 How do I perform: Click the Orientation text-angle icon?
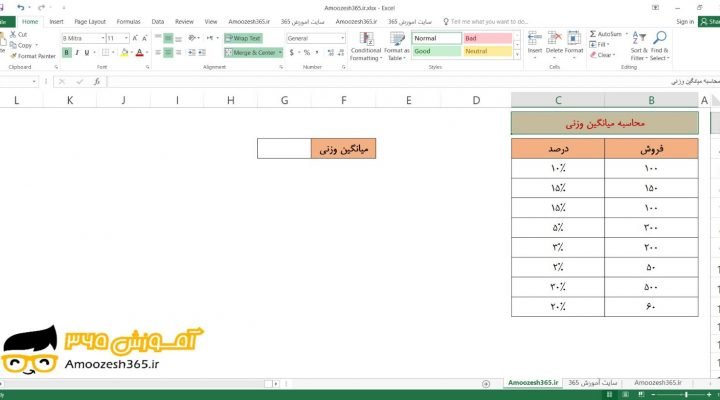(192, 38)
